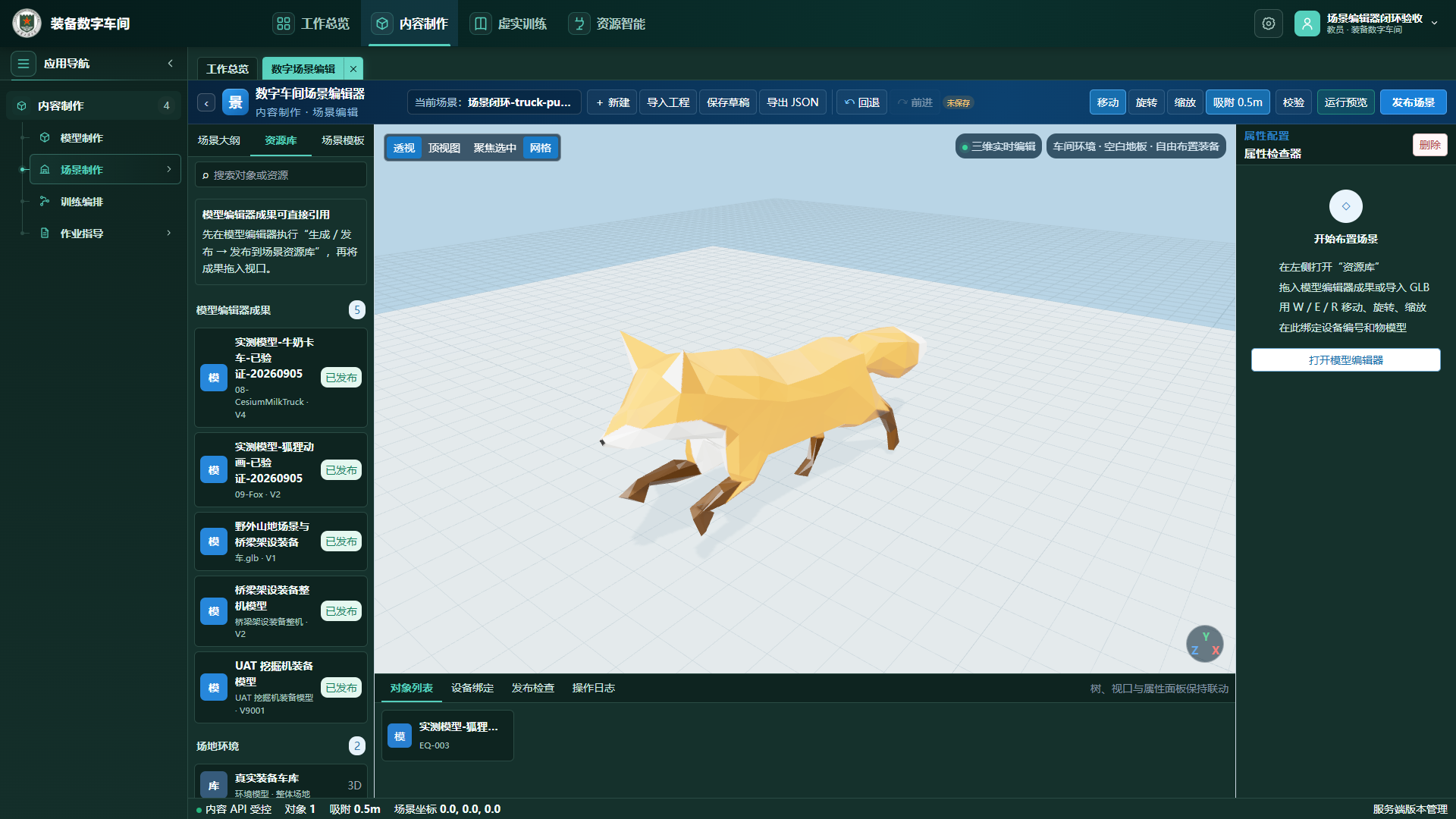Click the 训练编排 icon in sidebar
Image resolution: width=1456 pixels, height=819 pixels.
click(45, 202)
